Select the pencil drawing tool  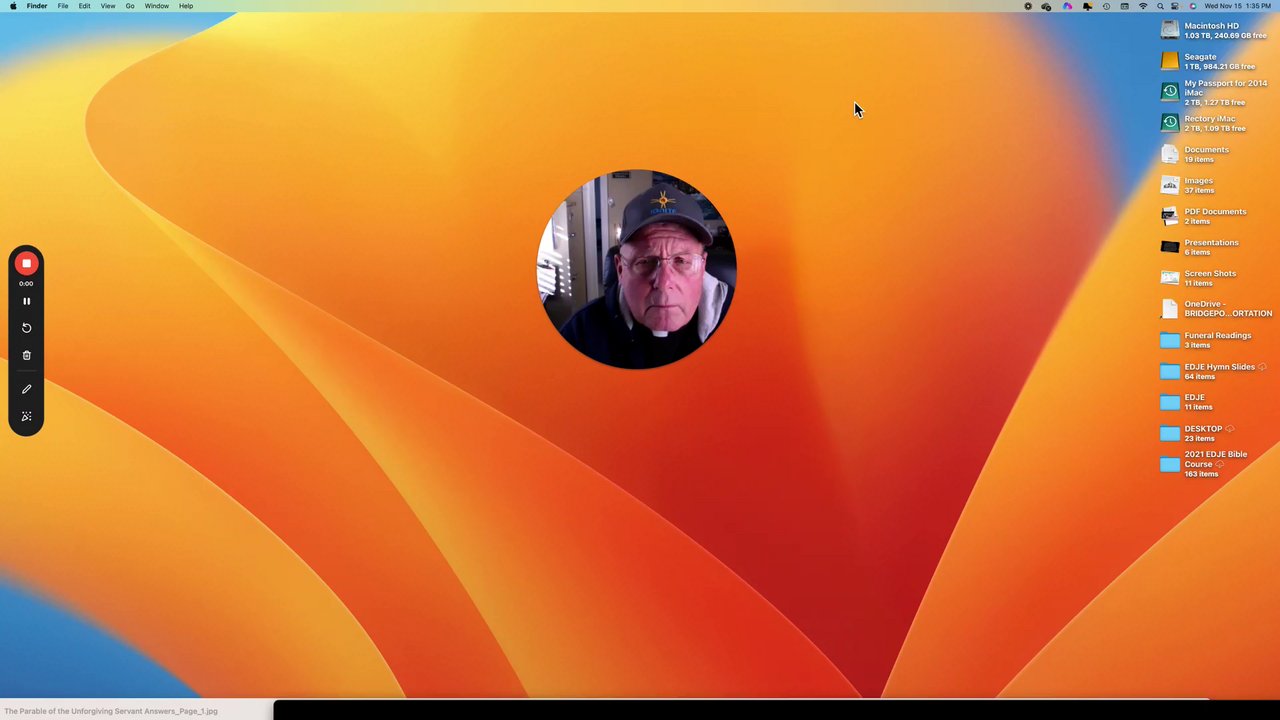pos(26,389)
